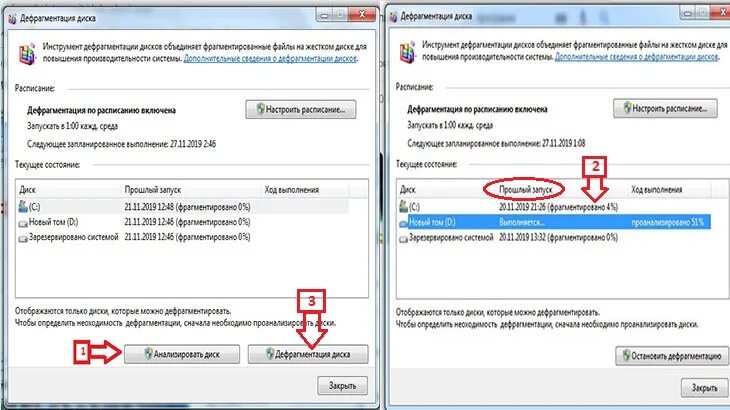The image size is (730, 410).
Task: Open Дополнительные сведения link in right window
Action: (x=636, y=57)
